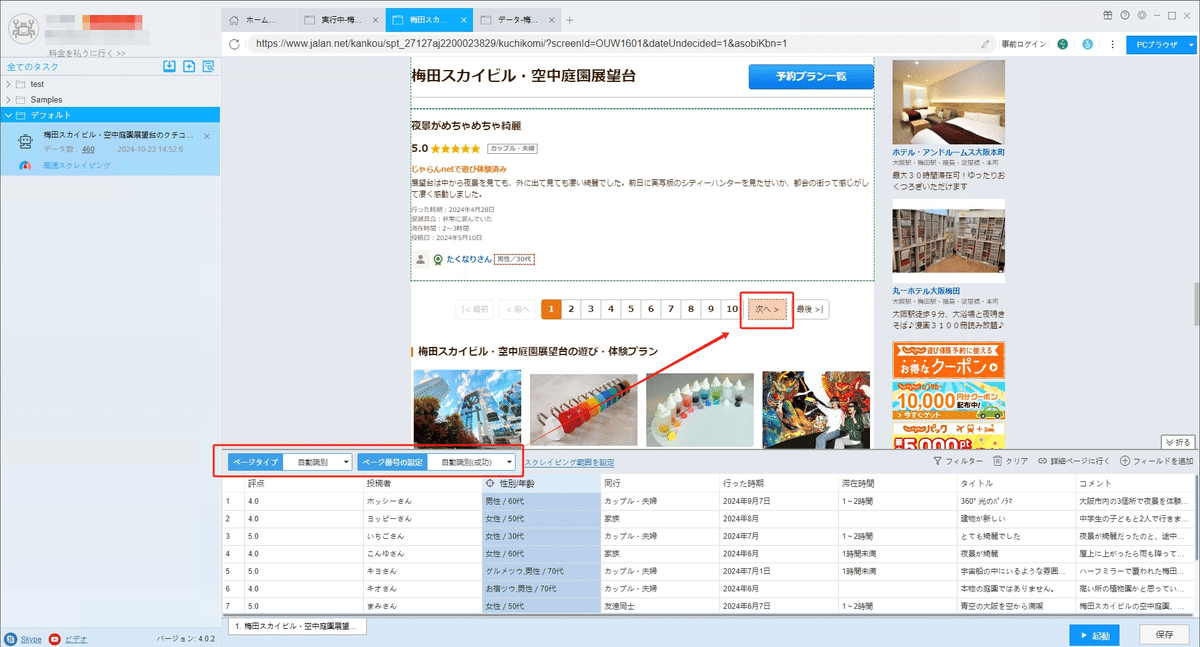Click the import task icon in sidebar header
This screenshot has width=1200, height=647.
[170, 67]
